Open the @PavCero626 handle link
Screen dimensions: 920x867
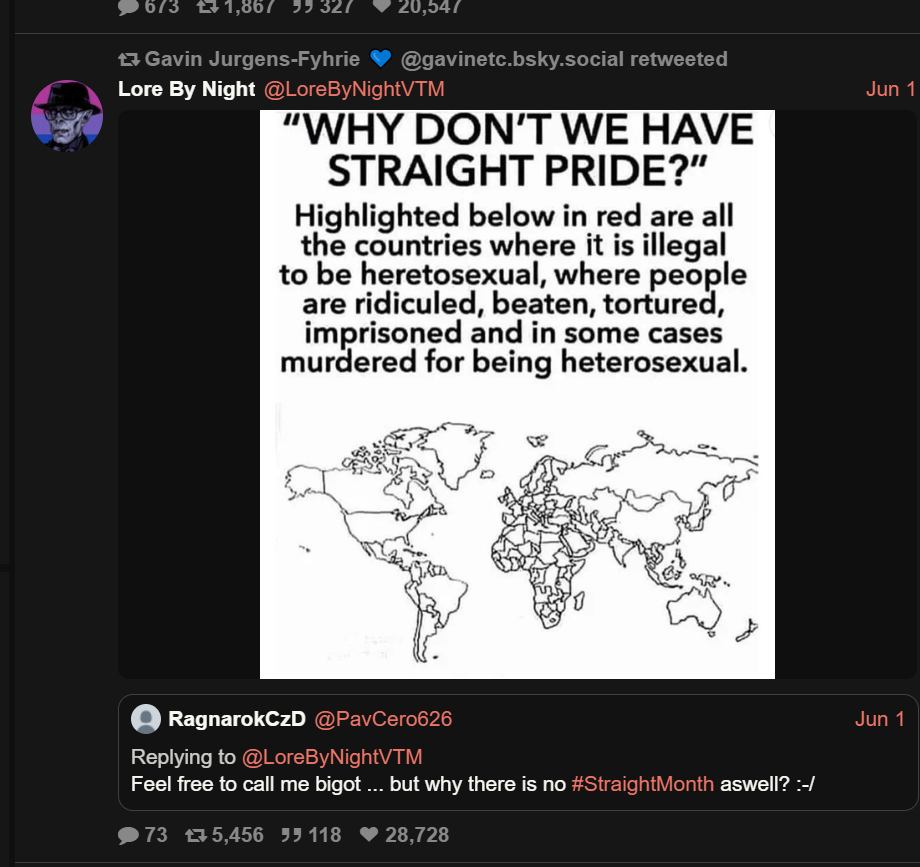point(383,719)
